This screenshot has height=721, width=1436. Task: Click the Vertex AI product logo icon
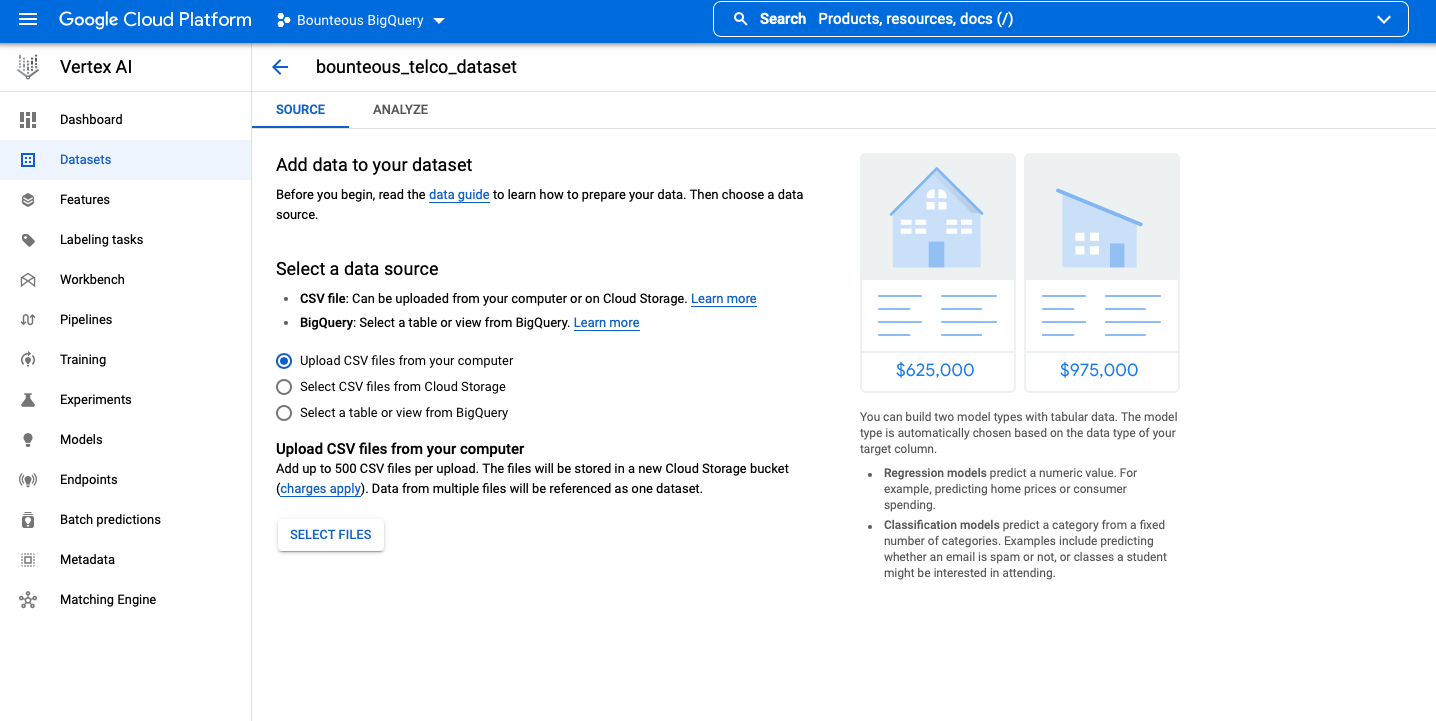pos(28,67)
